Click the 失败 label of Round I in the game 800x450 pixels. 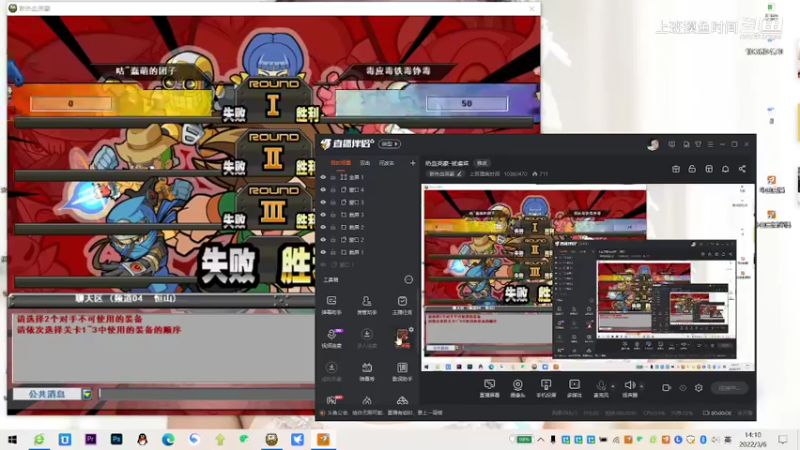[234, 114]
